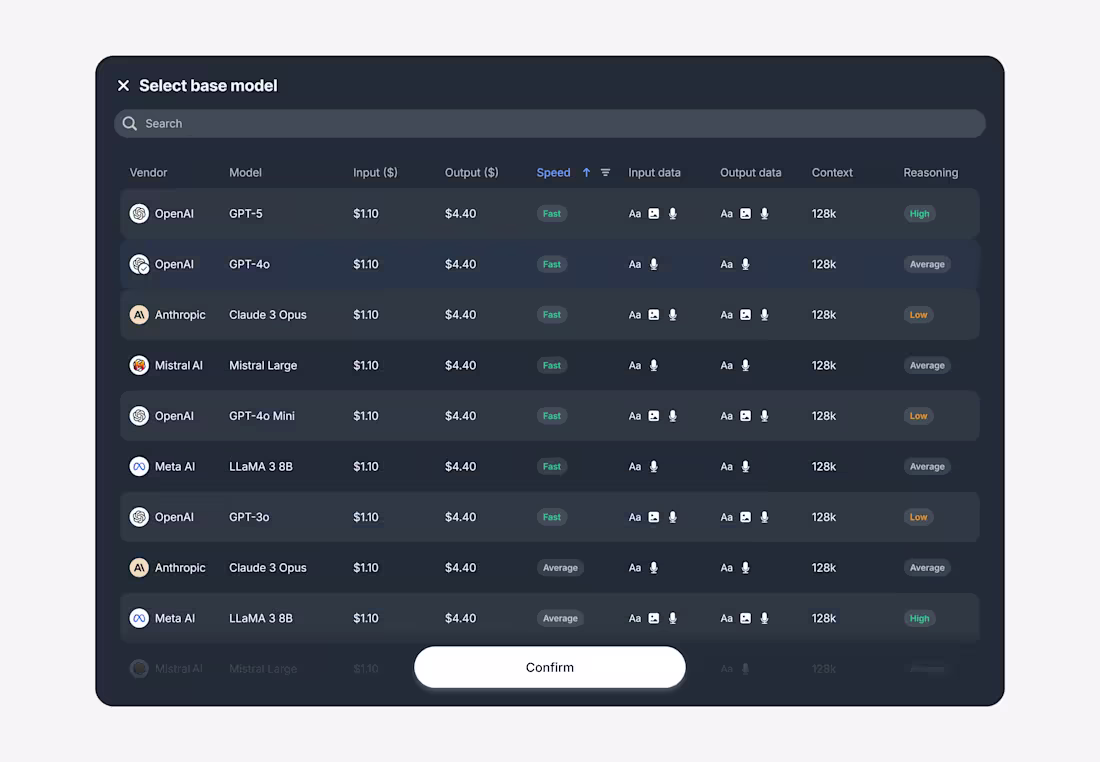Click the Output data column header
Image resolution: width=1100 pixels, height=762 pixels.
click(x=750, y=173)
